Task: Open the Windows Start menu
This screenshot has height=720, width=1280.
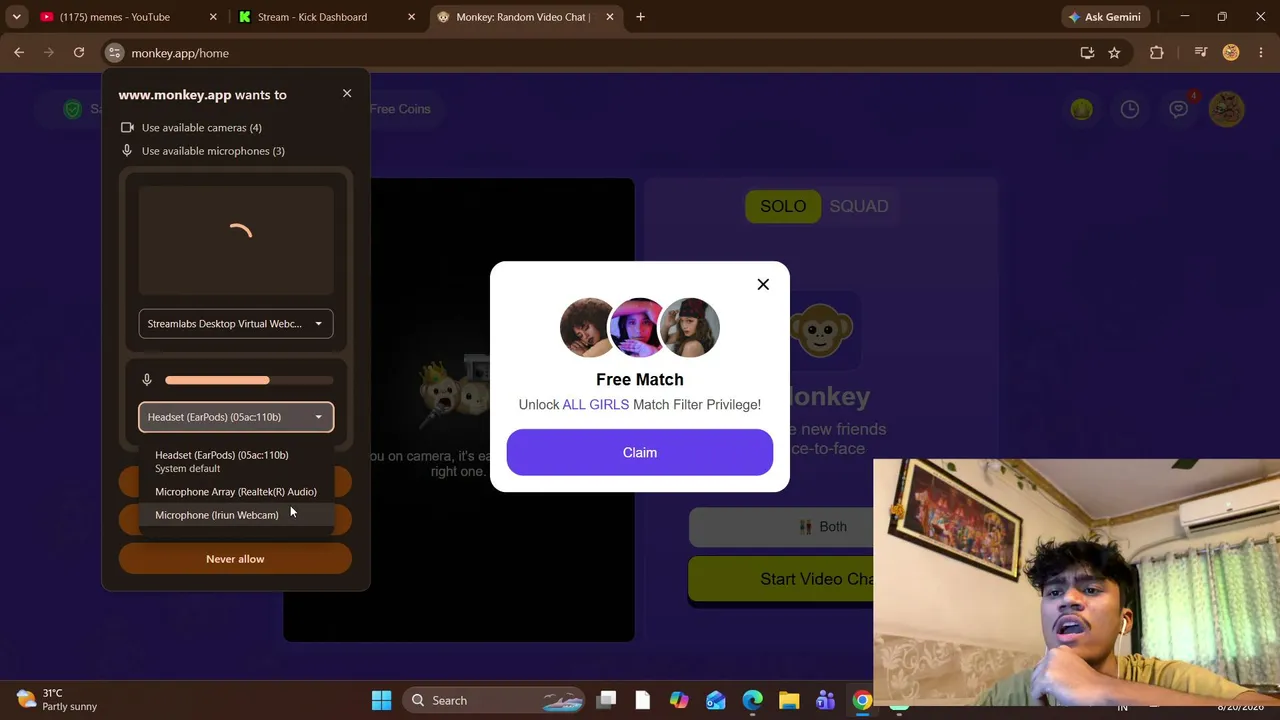Action: click(x=382, y=701)
